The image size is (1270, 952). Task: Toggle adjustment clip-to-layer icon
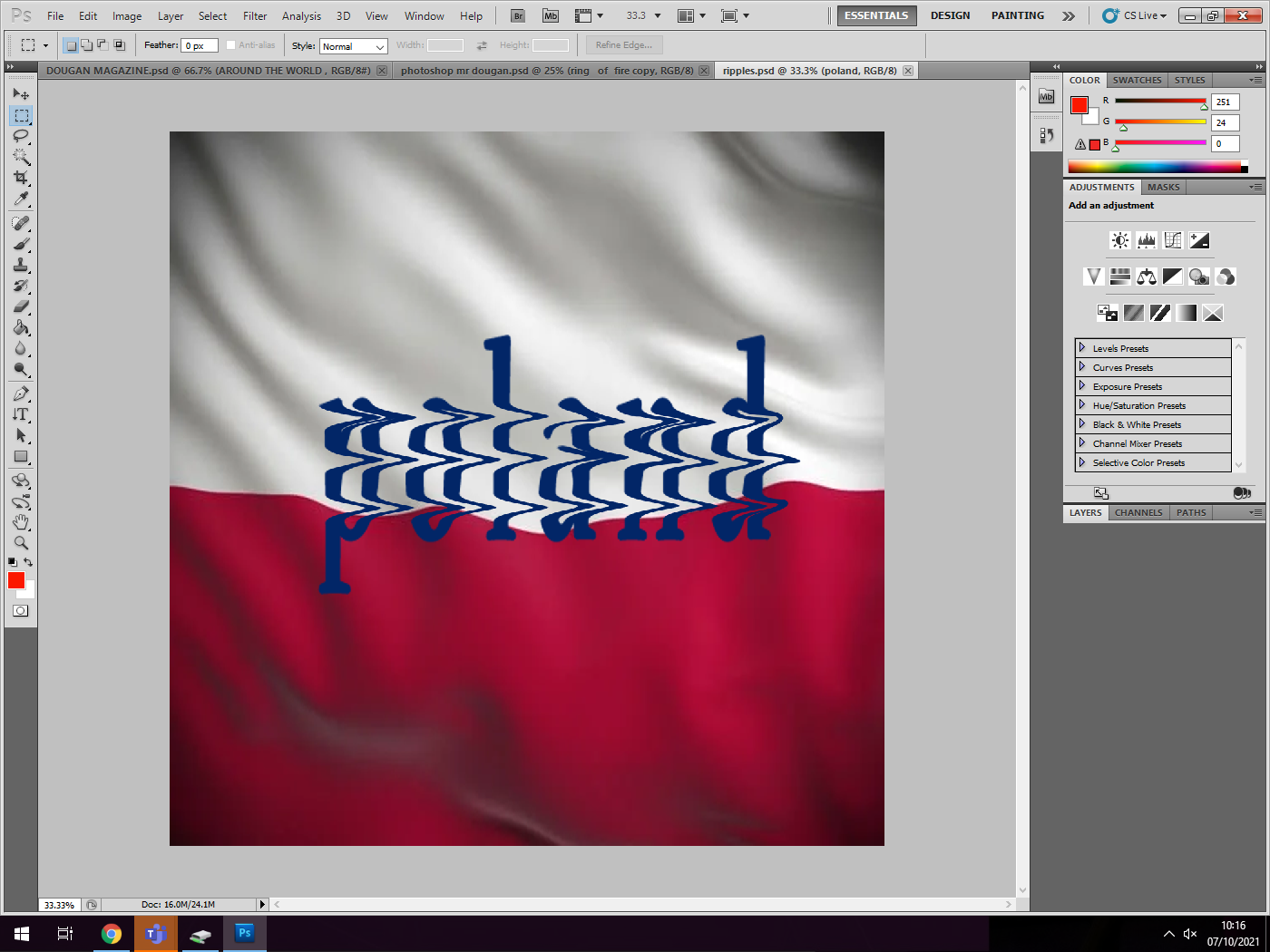click(x=1242, y=492)
